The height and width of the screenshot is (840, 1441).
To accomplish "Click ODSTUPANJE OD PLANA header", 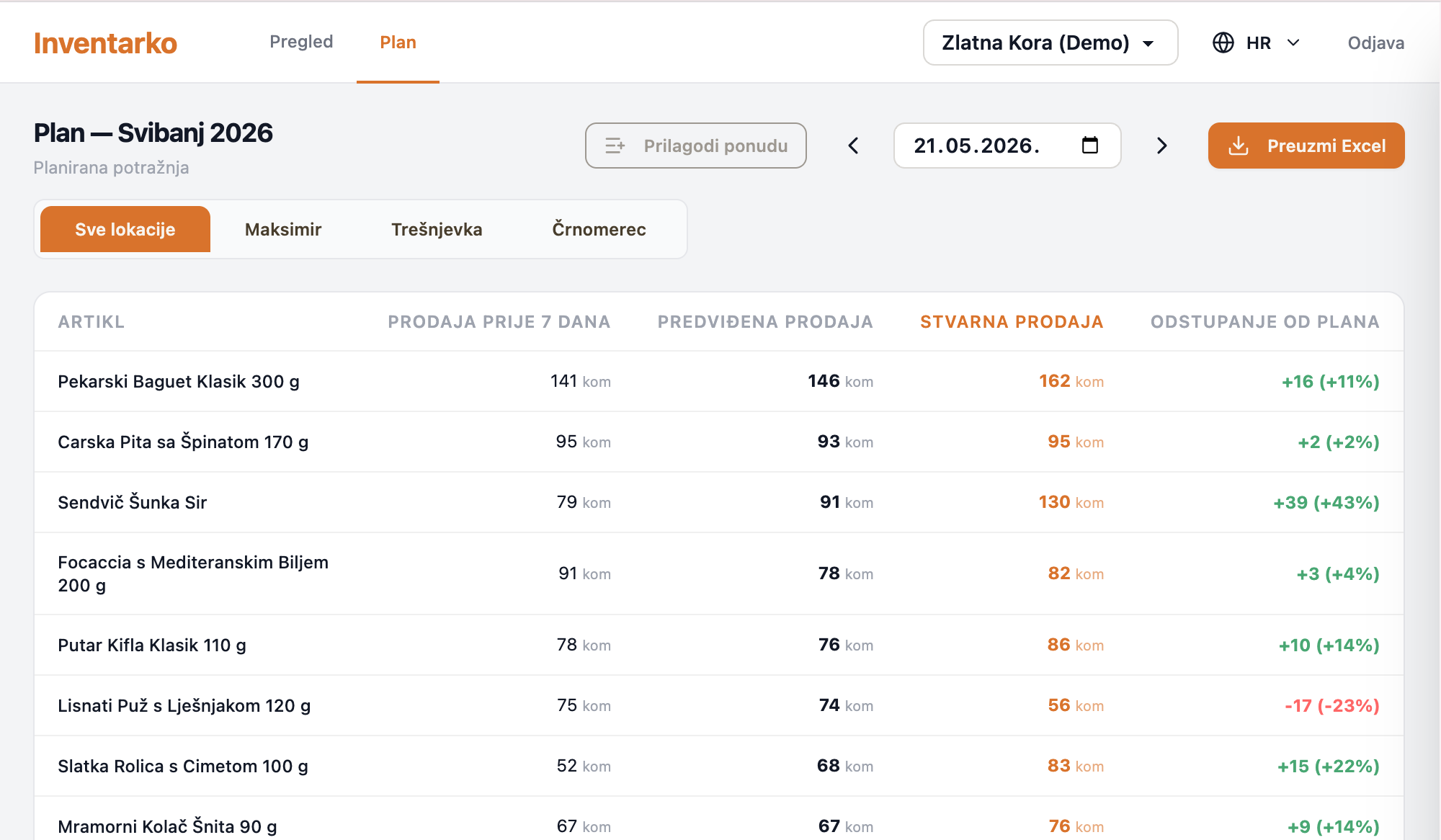I will coord(1264,322).
